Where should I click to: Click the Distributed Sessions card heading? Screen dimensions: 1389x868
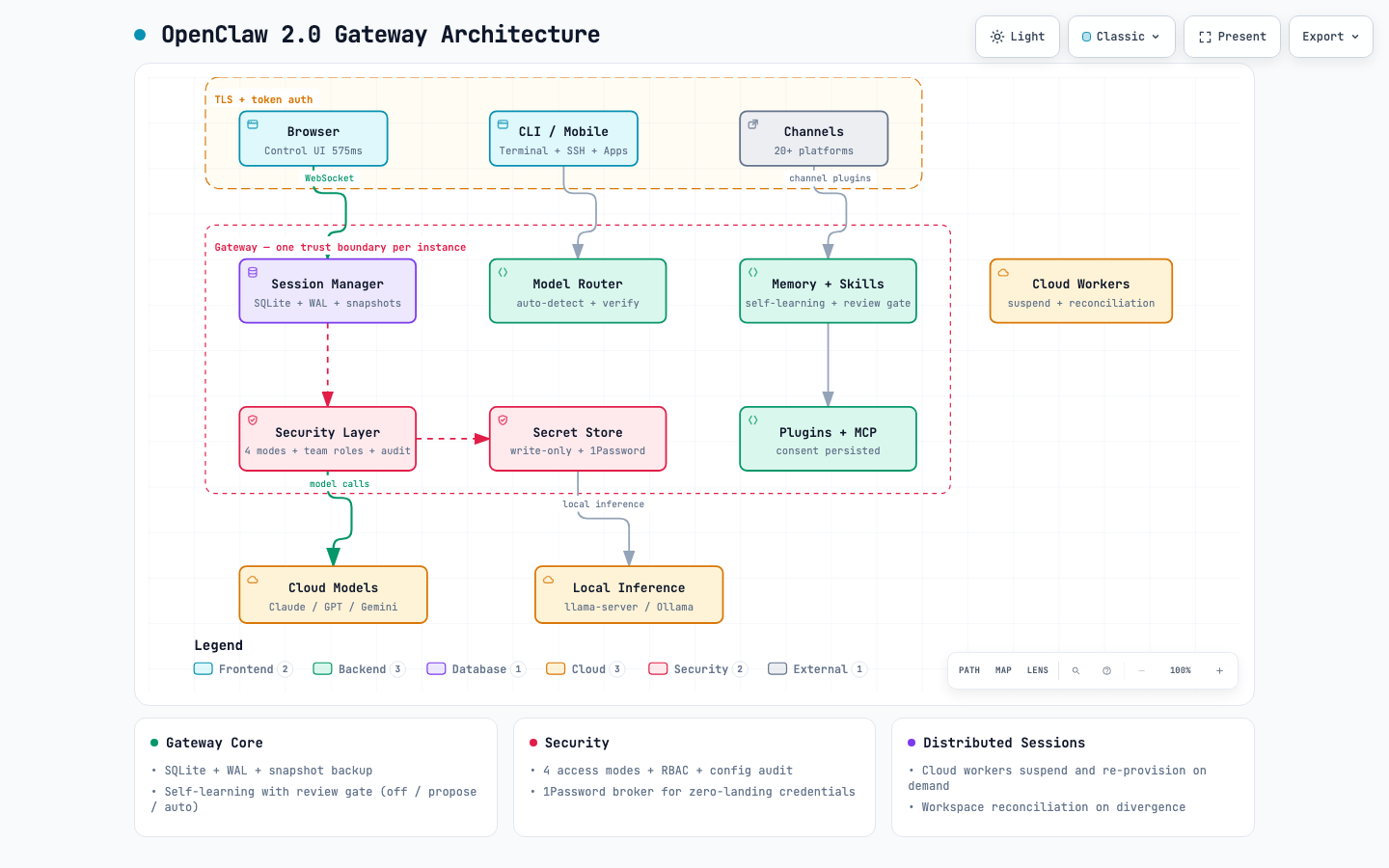click(1004, 744)
